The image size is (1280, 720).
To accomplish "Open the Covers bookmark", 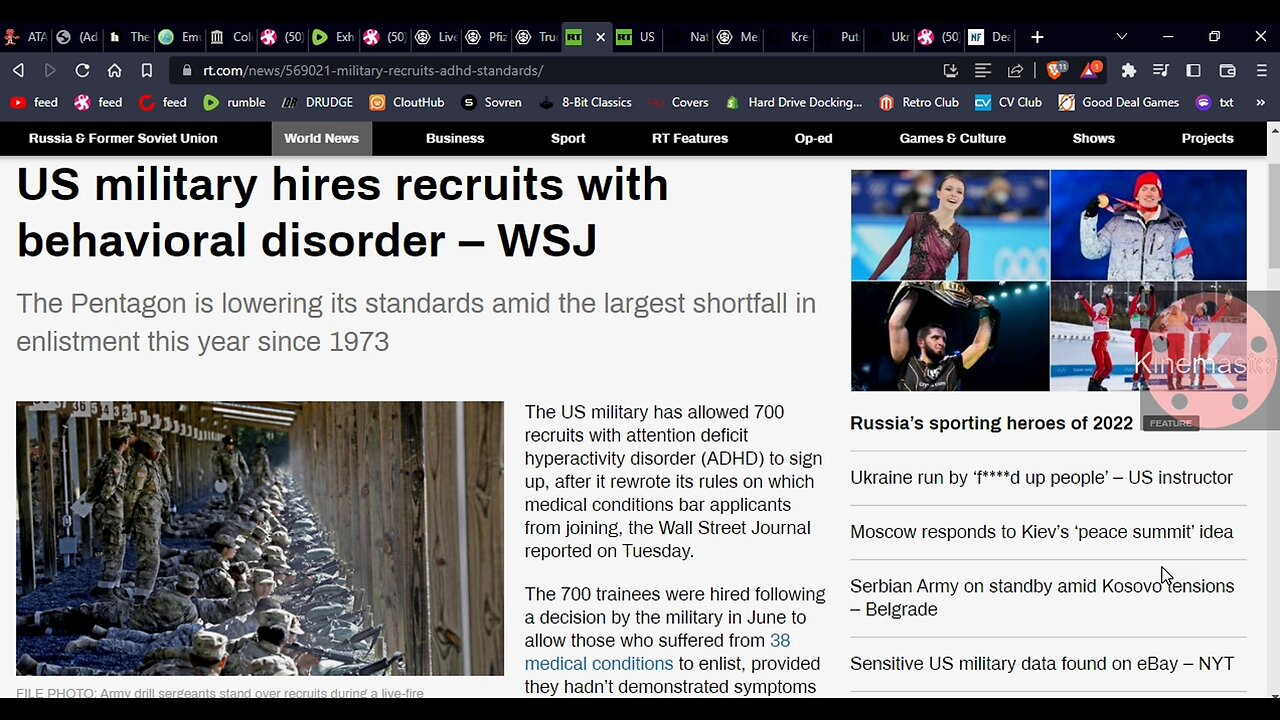I will point(678,102).
